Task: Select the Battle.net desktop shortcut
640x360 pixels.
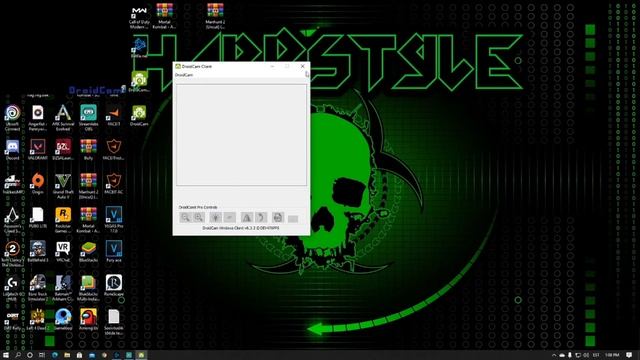Action: coord(139,48)
